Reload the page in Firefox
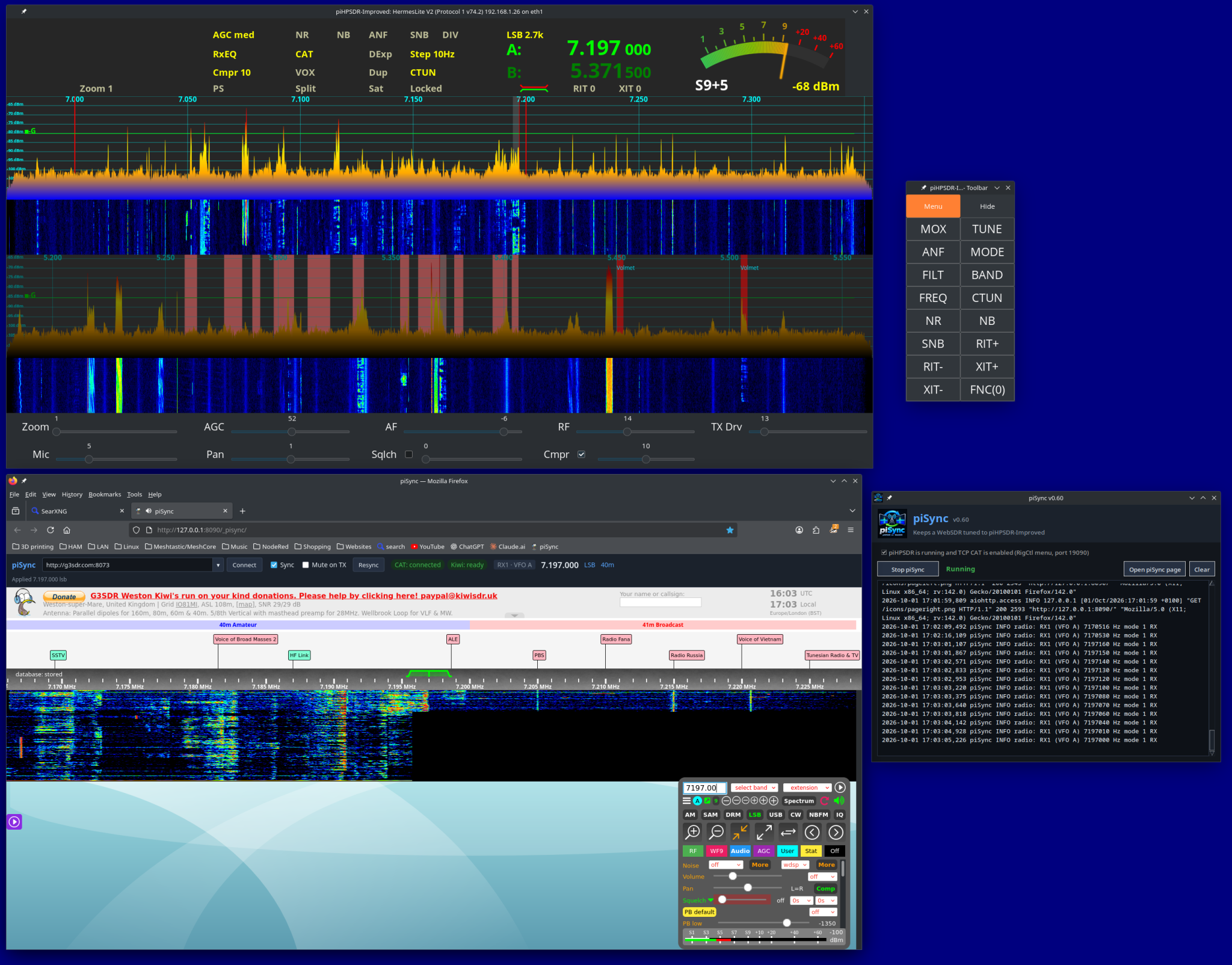The image size is (1232, 965). (x=51, y=530)
